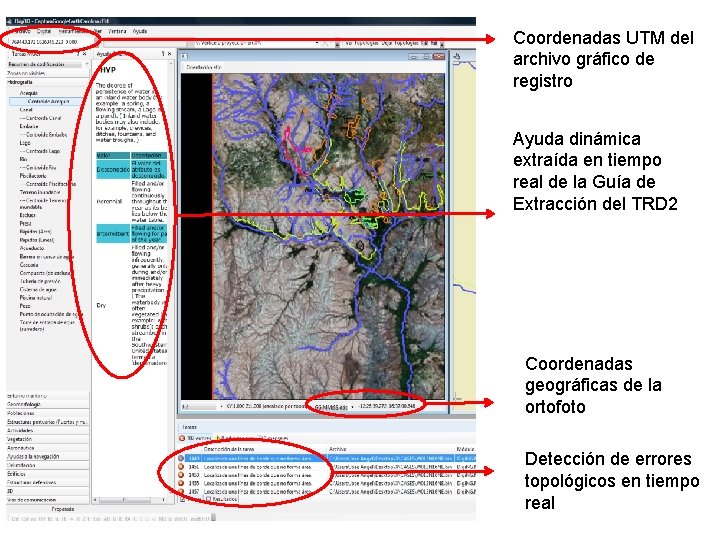The width and height of the screenshot is (720, 540).
Task: Open the projection combo box dropdown
Action: click(x=318, y=43)
